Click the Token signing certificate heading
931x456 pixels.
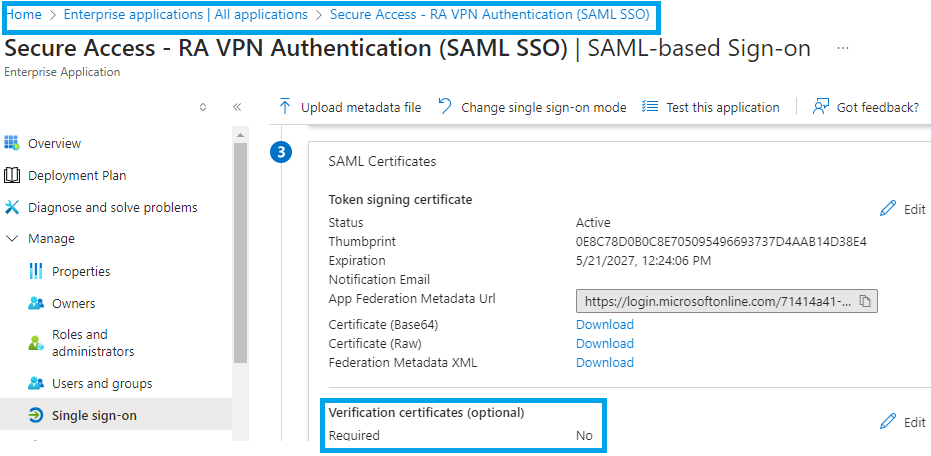(400, 200)
